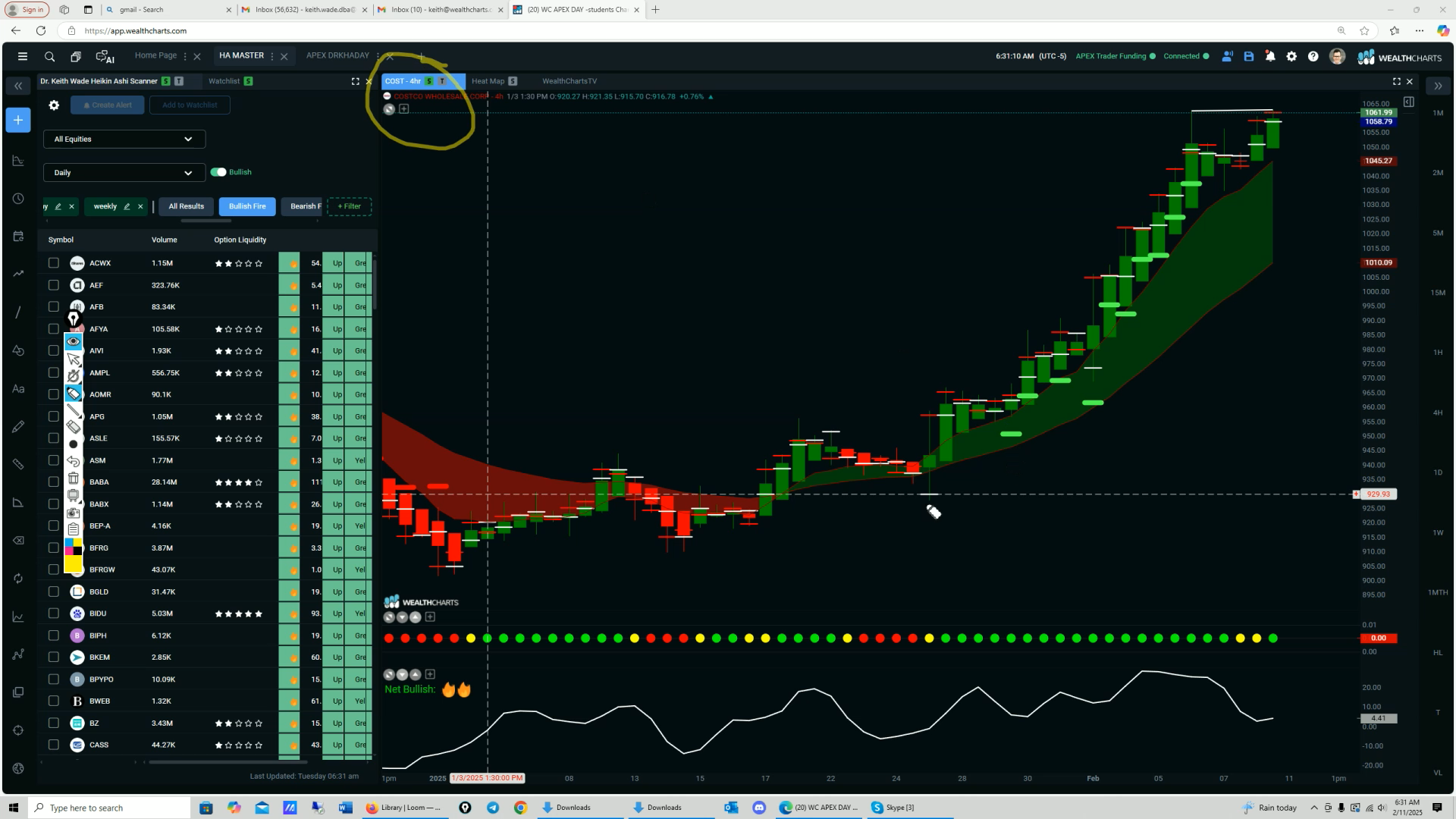The image size is (1456, 819).
Task: Maximize the scanner panel fullscreen icon
Action: (355, 81)
